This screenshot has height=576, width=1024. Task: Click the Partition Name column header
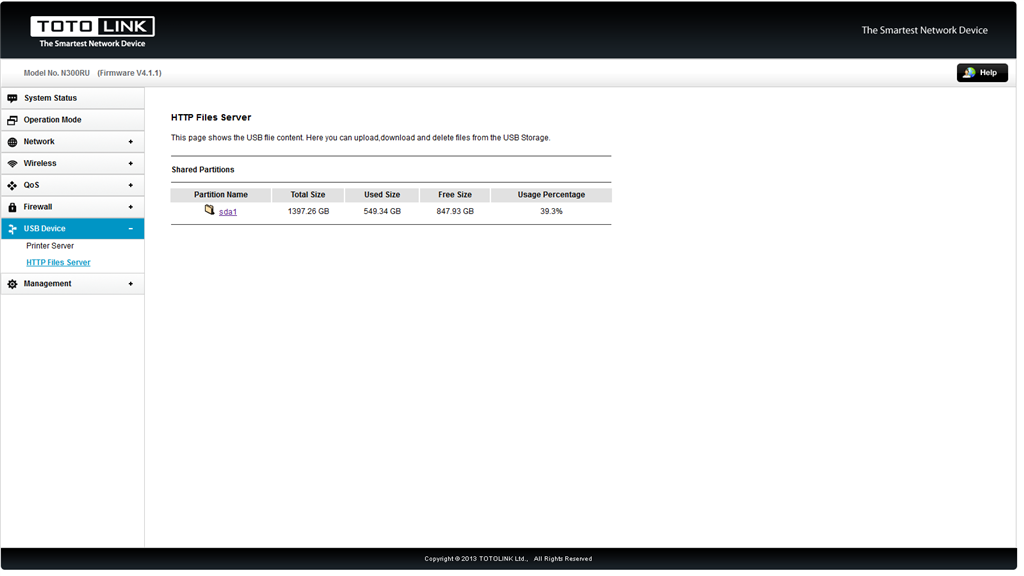tap(221, 195)
